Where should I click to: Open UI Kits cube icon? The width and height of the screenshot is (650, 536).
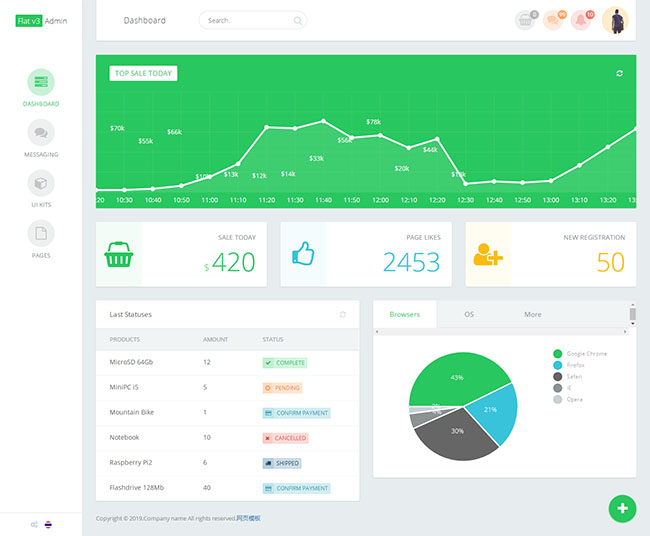pyautogui.click(x=41, y=184)
